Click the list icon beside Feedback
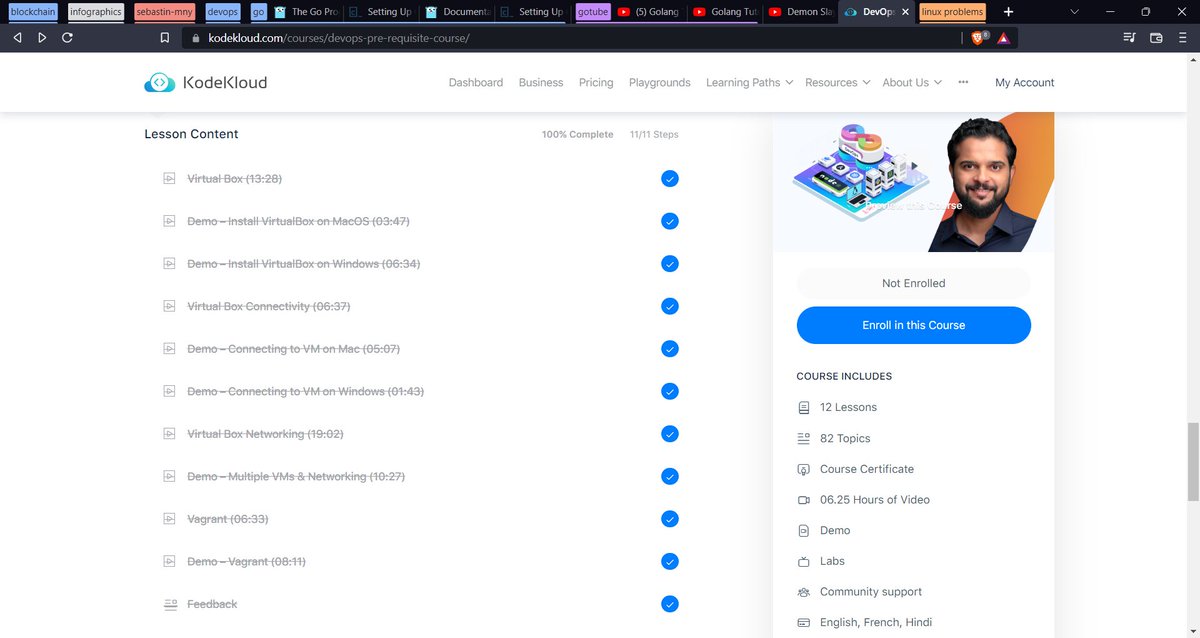Viewport: 1200px width, 638px height. (x=170, y=604)
